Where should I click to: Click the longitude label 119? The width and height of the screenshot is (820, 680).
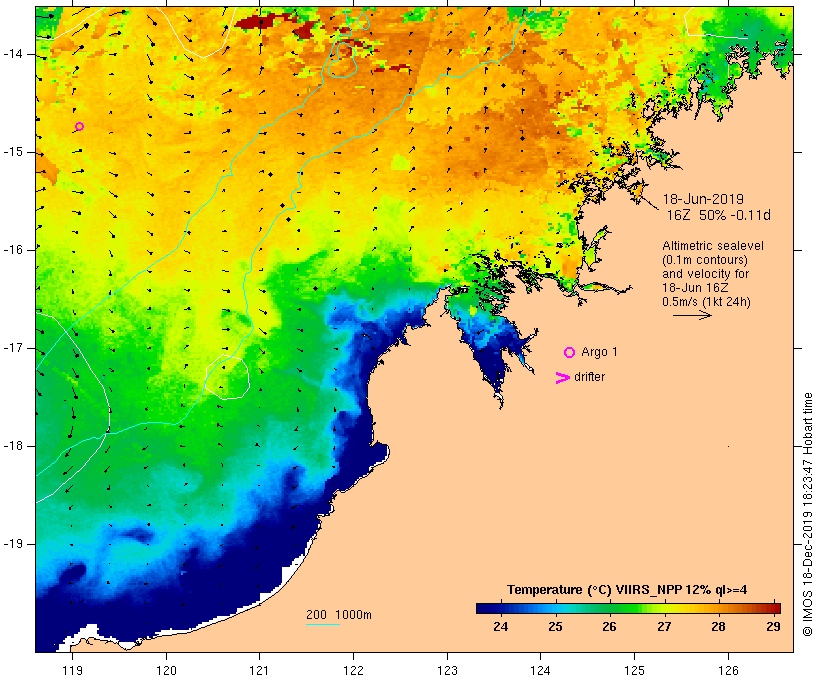click(x=72, y=670)
